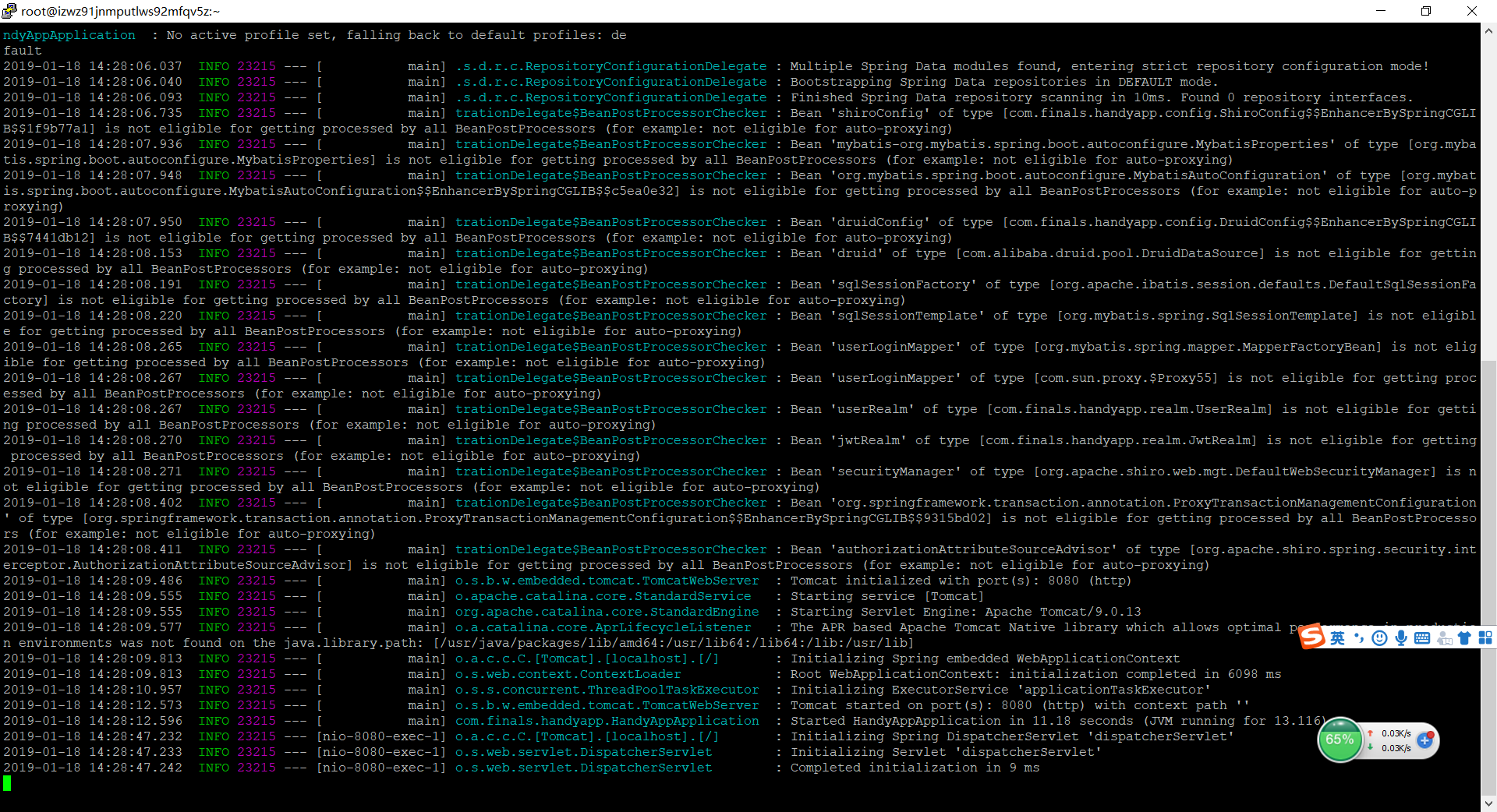Click 'Completed initialization in 9 ms' text
This screenshot has width=1497, height=812.
pos(915,768)
